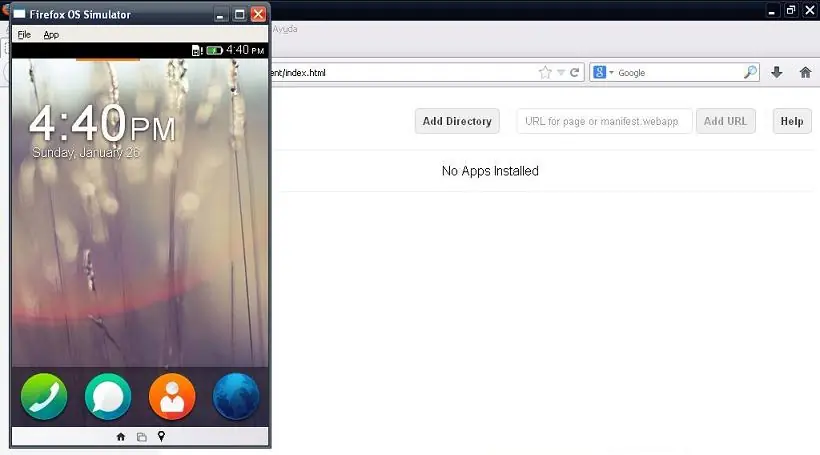
Task: Click the search magnifier icon
Action: 750,72
